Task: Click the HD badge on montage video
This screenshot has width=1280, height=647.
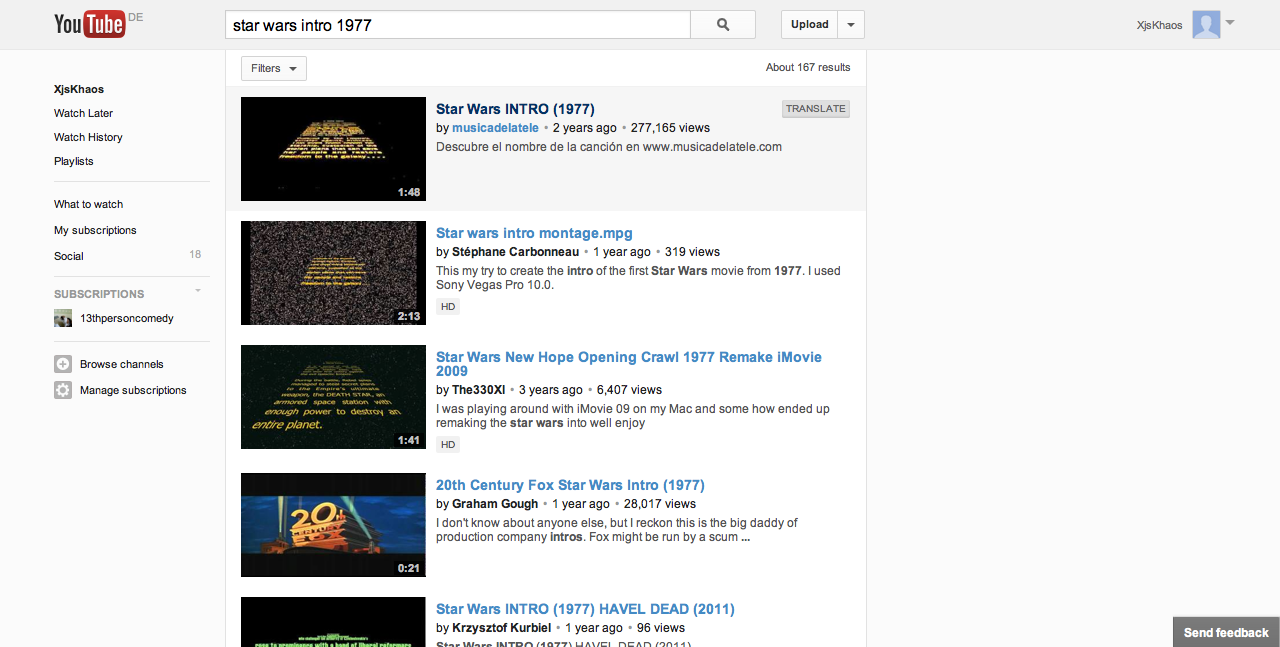Action: coord(448,307)
